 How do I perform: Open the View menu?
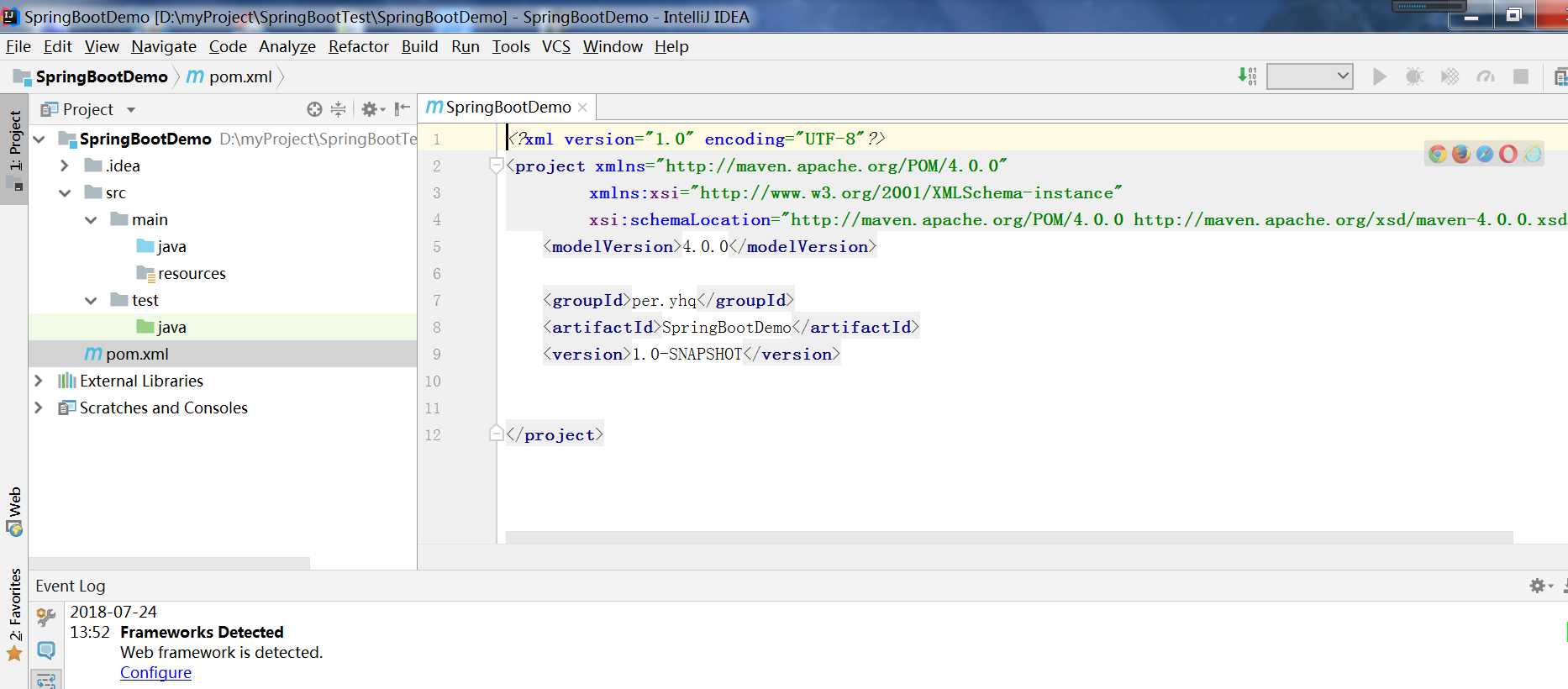(102, 46)
